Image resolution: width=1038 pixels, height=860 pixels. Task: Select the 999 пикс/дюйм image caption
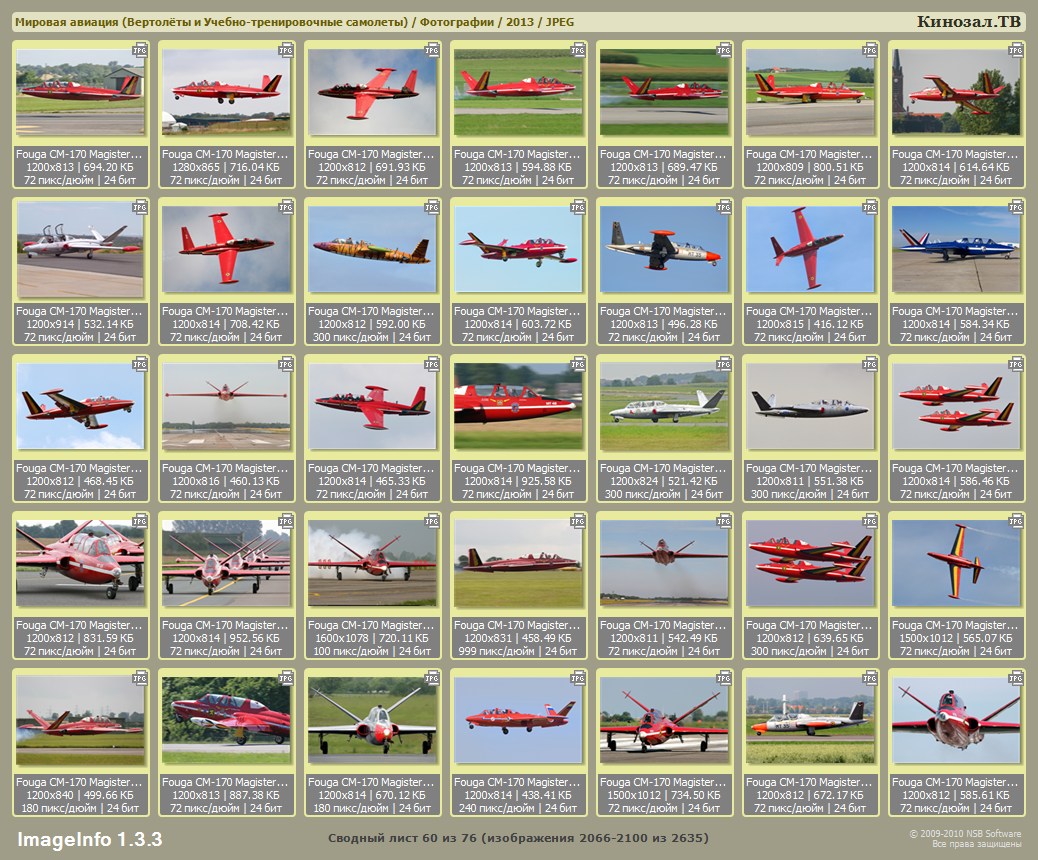517,651
